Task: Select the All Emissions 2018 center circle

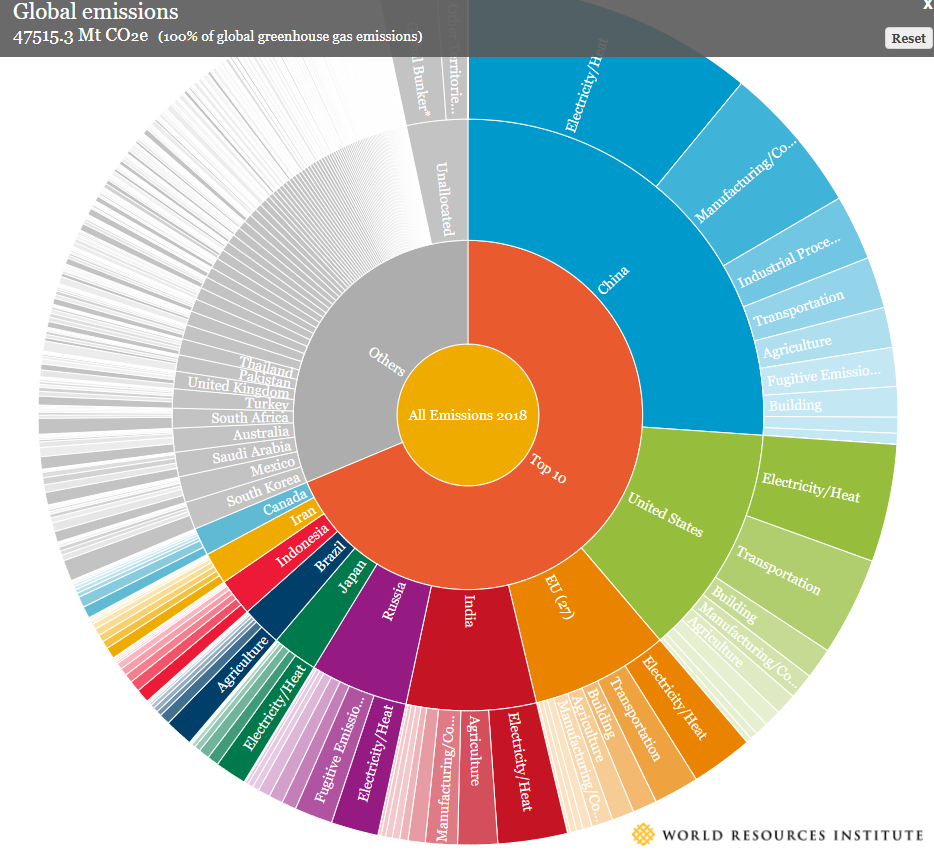Action: (467, 414)
